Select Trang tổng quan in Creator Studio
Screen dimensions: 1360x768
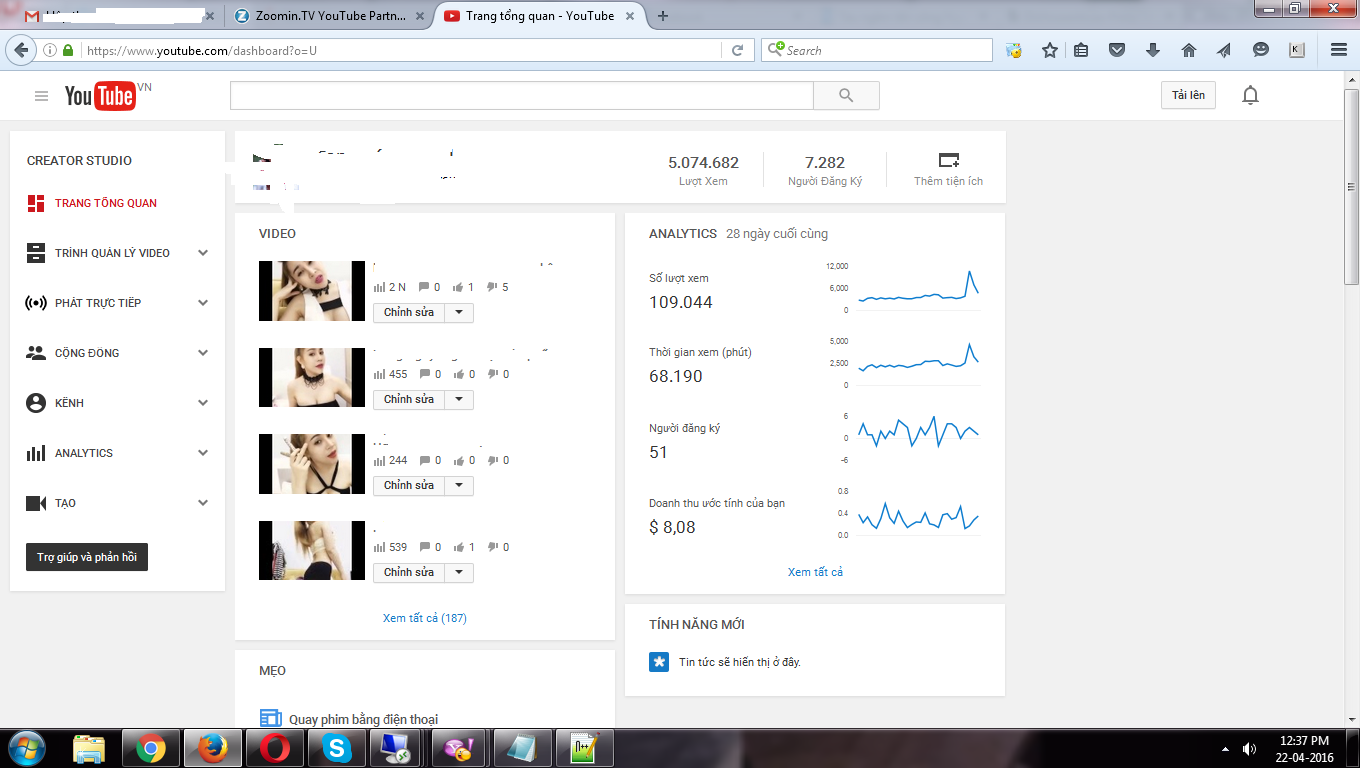point(106,203)
